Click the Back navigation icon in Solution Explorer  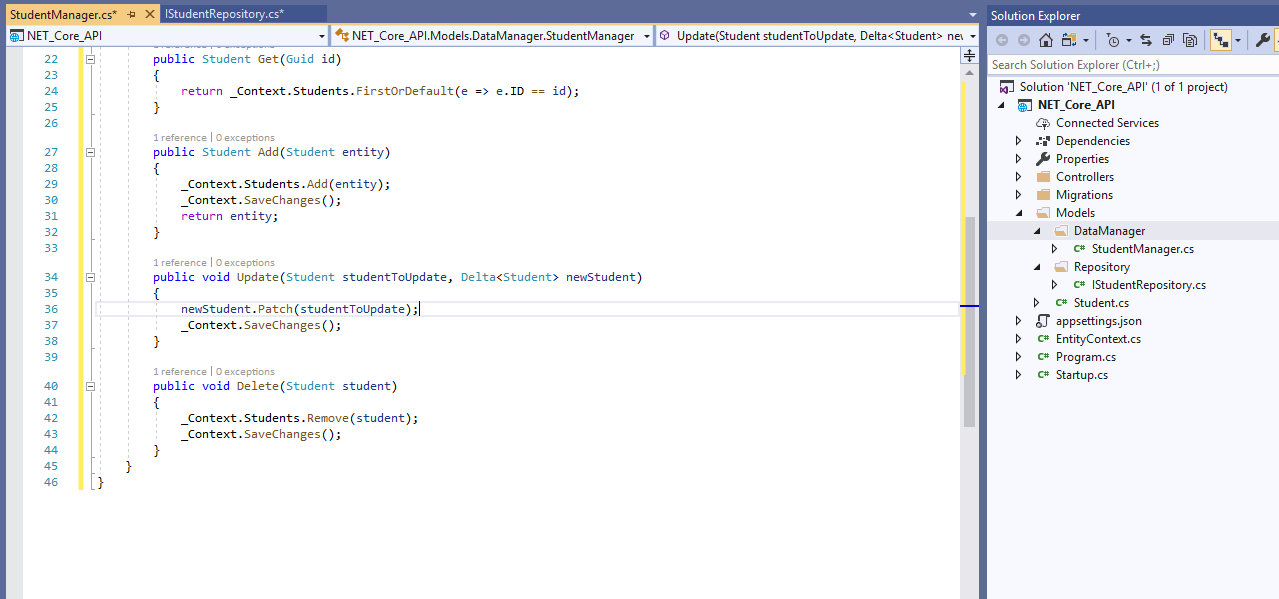point(1001,39)
